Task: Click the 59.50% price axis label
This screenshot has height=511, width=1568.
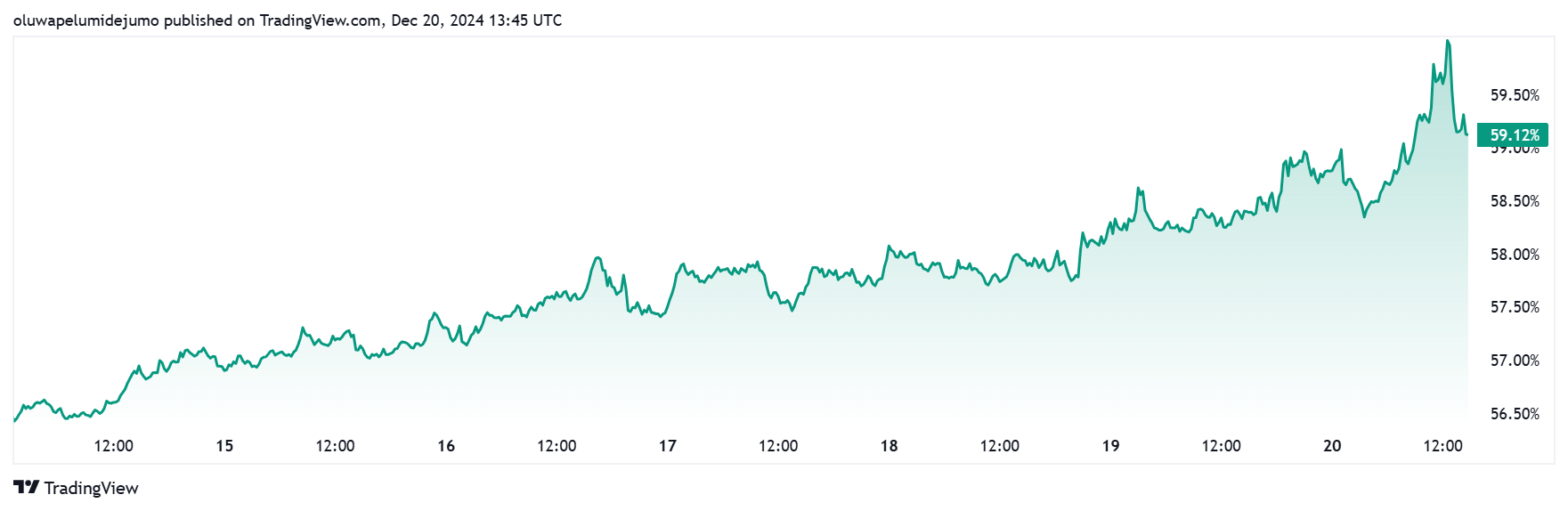Action: (x=1515, y=95)
